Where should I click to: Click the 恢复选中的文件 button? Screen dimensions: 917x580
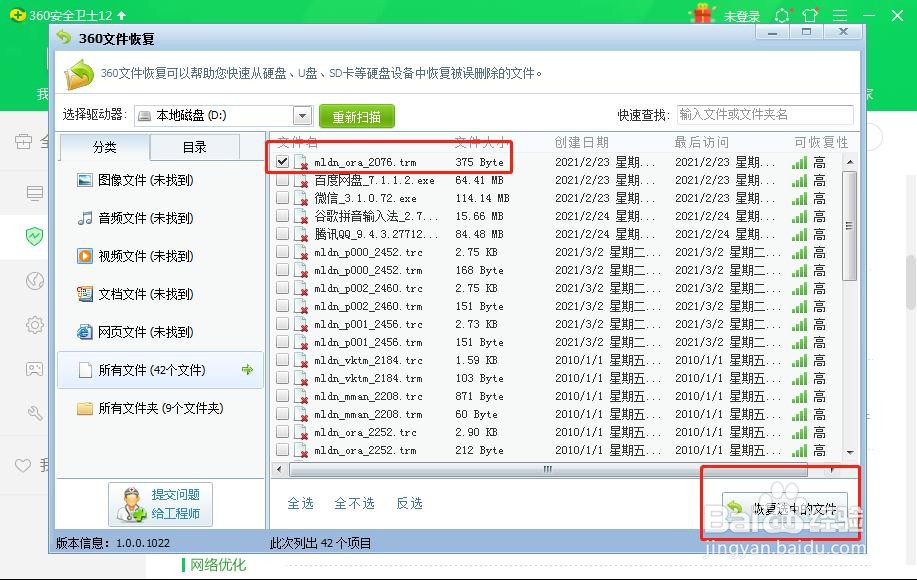[x=785, y=508]
